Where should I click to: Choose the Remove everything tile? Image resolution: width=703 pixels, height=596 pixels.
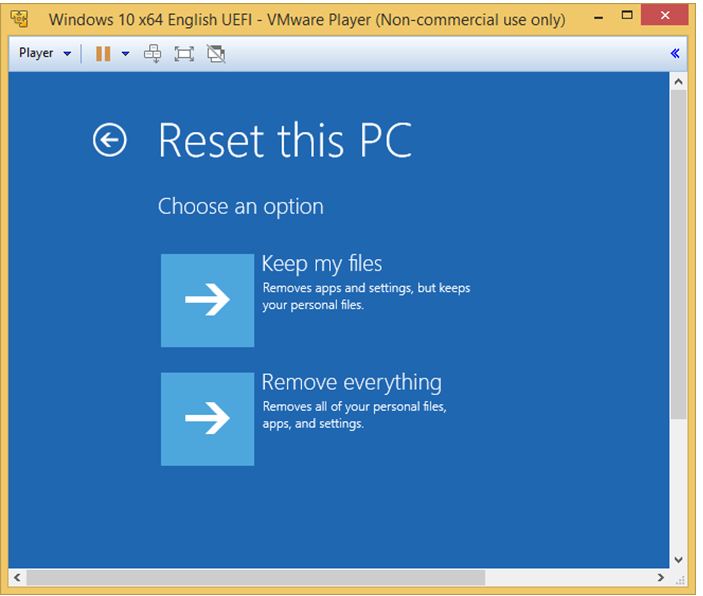pyautogui.click(x=208, y=418)
